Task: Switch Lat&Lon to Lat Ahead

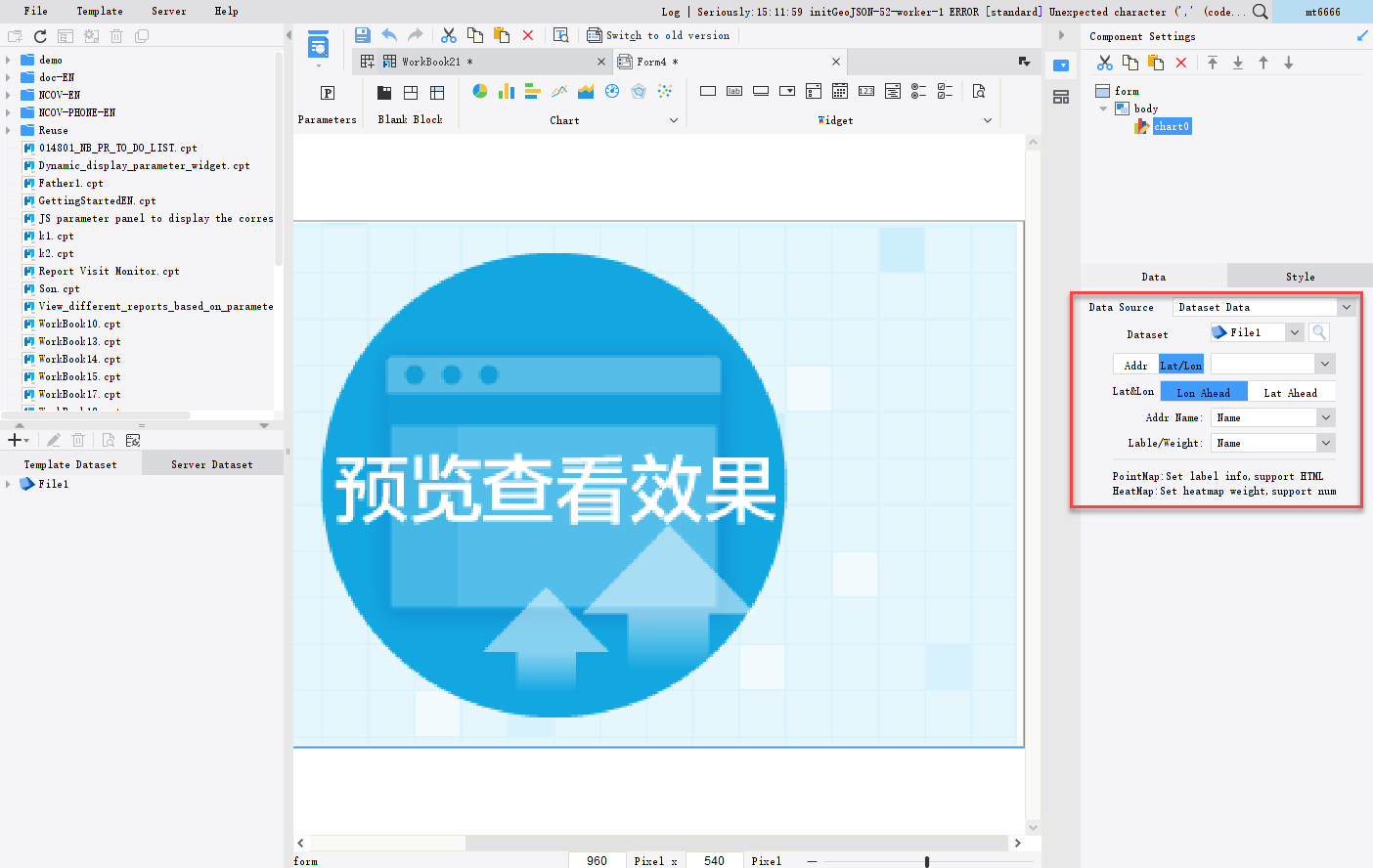Action: click(1291, 391)
